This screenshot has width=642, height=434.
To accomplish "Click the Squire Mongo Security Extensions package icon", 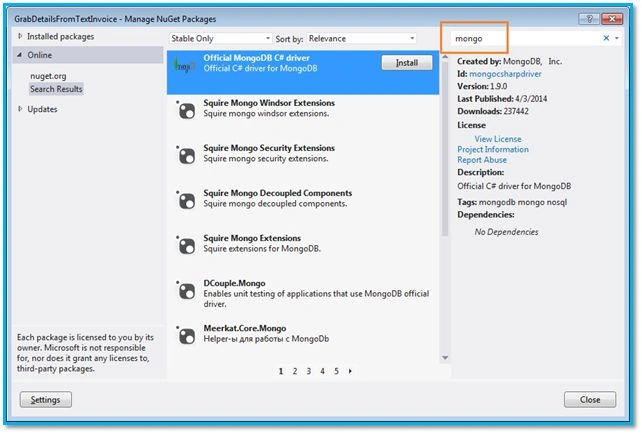I will point(187,155).
